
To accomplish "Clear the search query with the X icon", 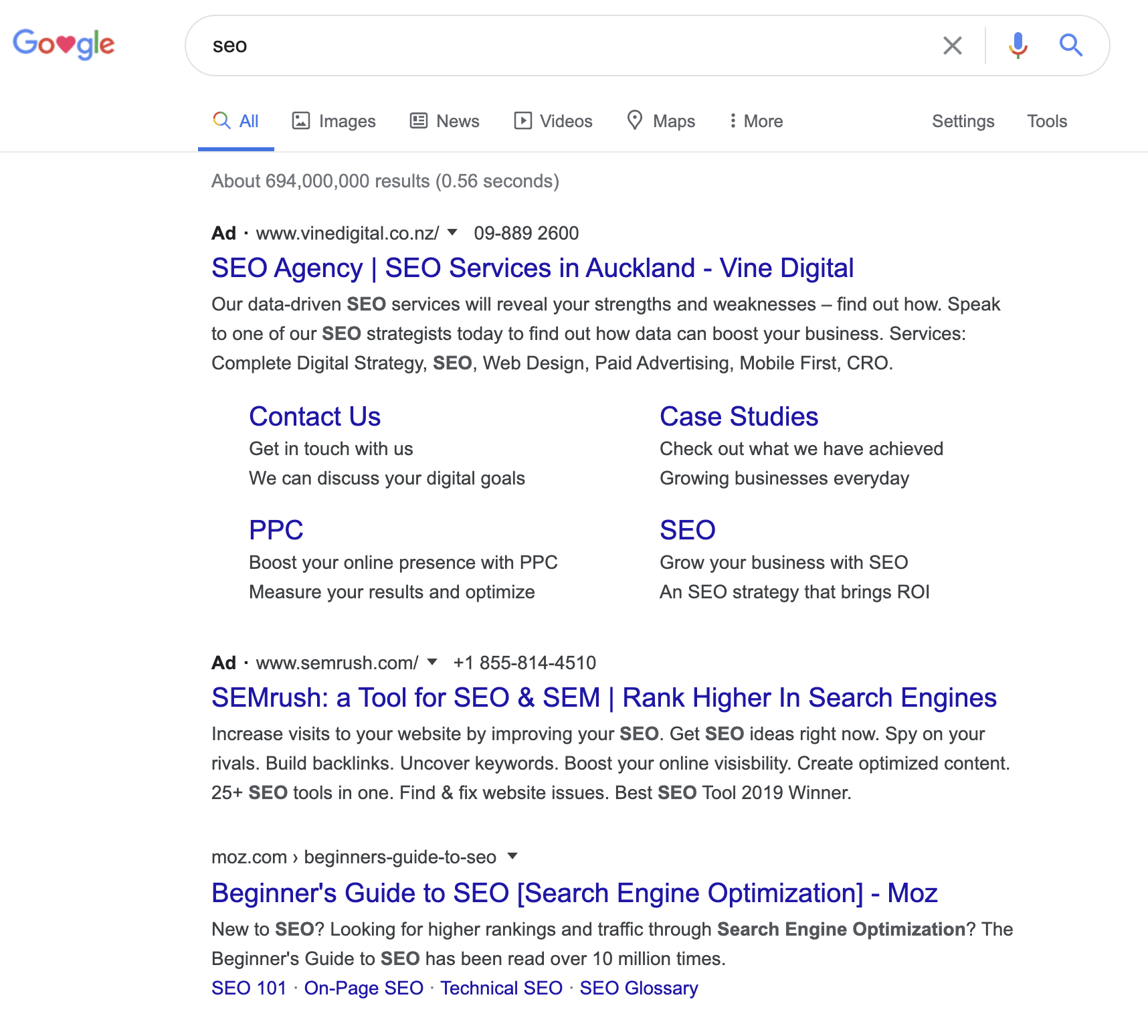I will (x=953, y=46).
